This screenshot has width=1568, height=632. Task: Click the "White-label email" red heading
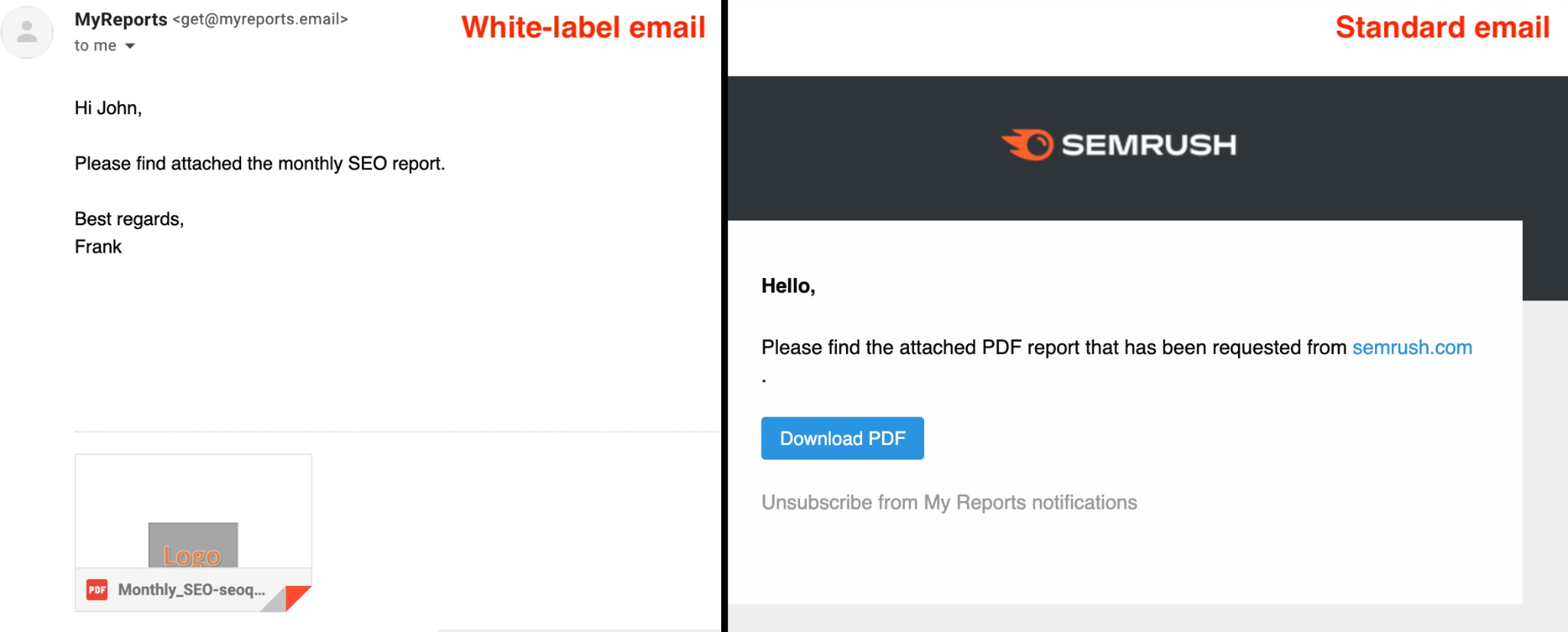(x=583, y=28)
